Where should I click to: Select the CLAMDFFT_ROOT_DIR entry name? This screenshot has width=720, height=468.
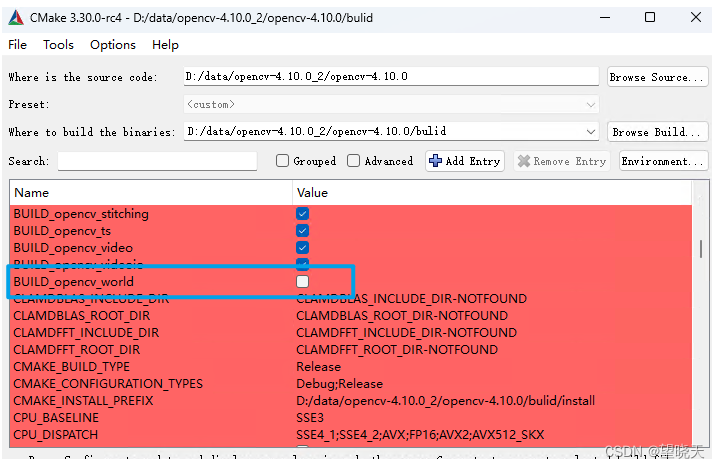tap(77, 350)
